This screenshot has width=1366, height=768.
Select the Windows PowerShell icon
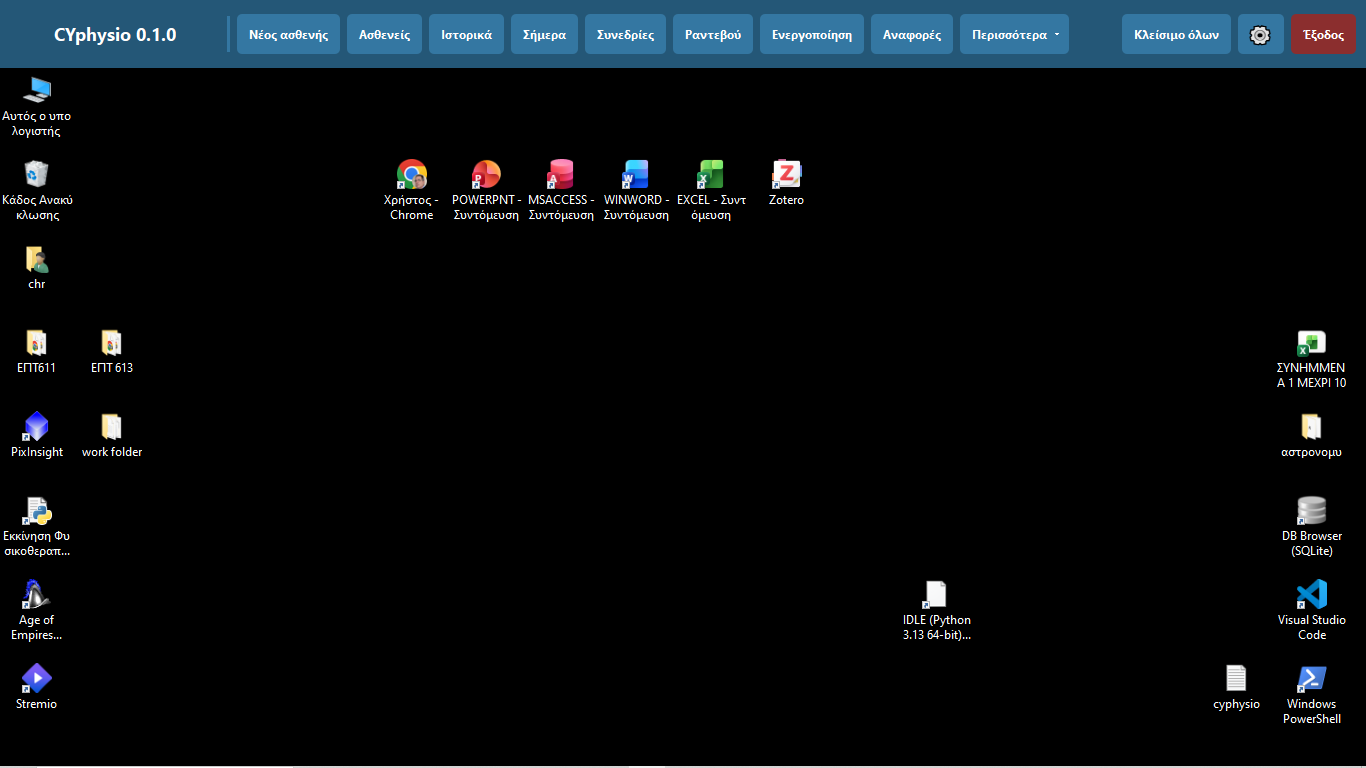pyautogui.click(x=1312, y=679)
